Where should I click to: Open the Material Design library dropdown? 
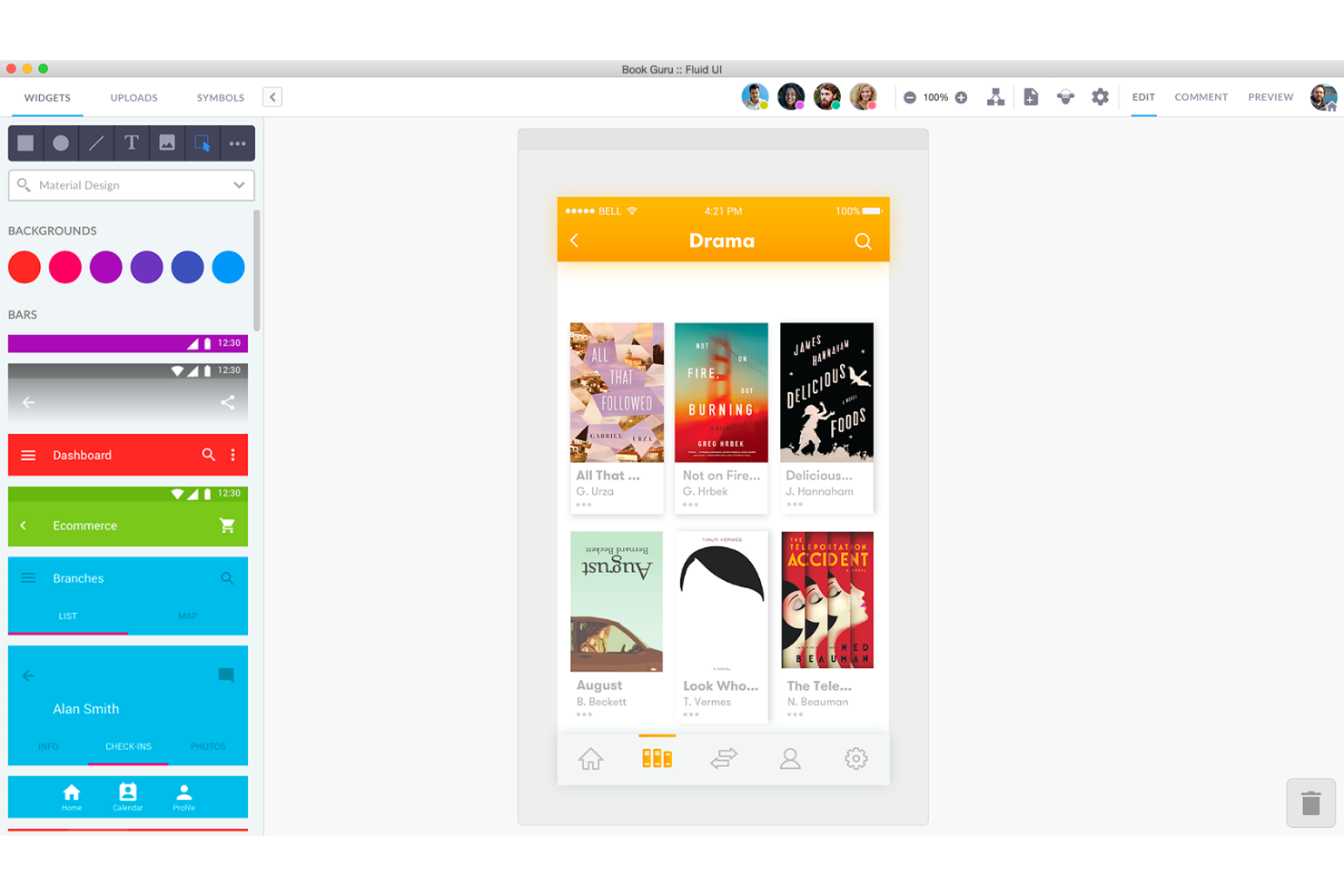click(132, 185)
